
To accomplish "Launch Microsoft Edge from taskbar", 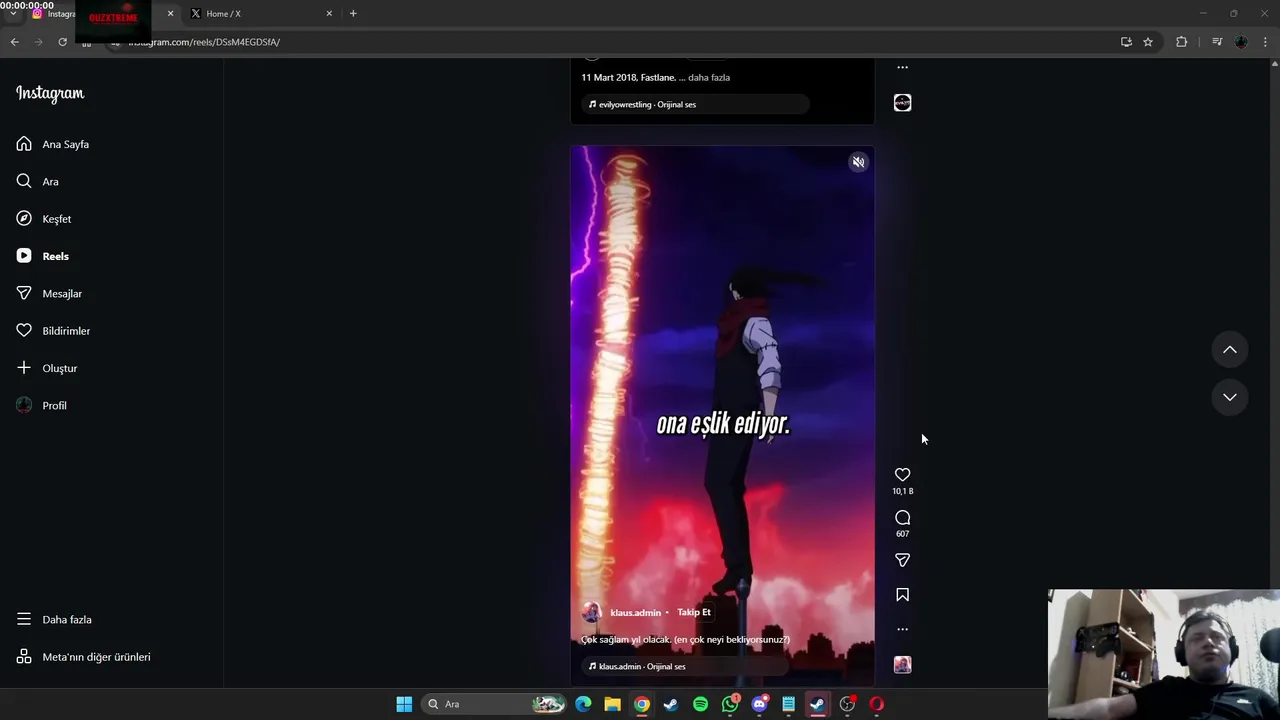I will [x=583, y=704].
